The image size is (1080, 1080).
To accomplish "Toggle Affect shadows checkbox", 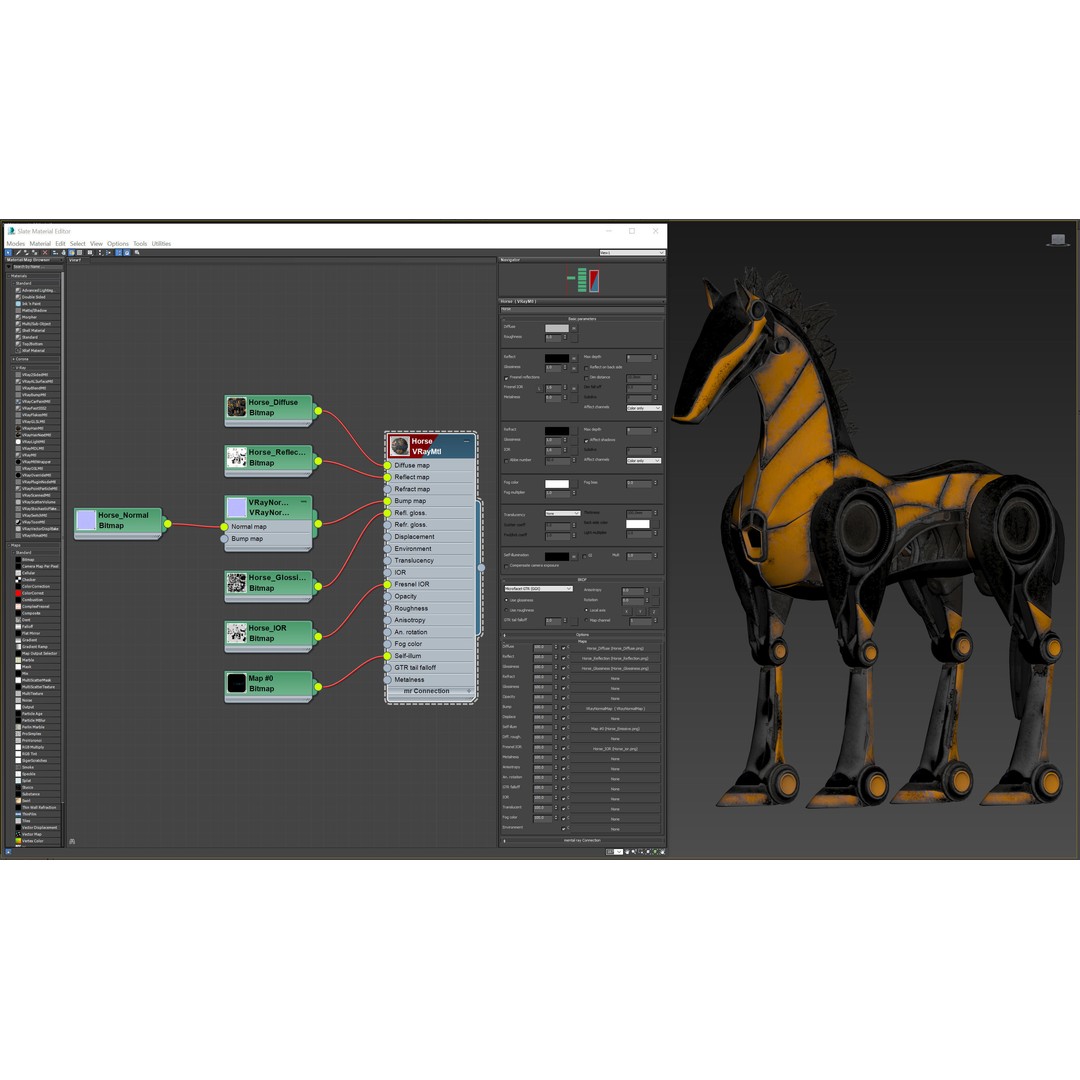I will tap(586, 441).
